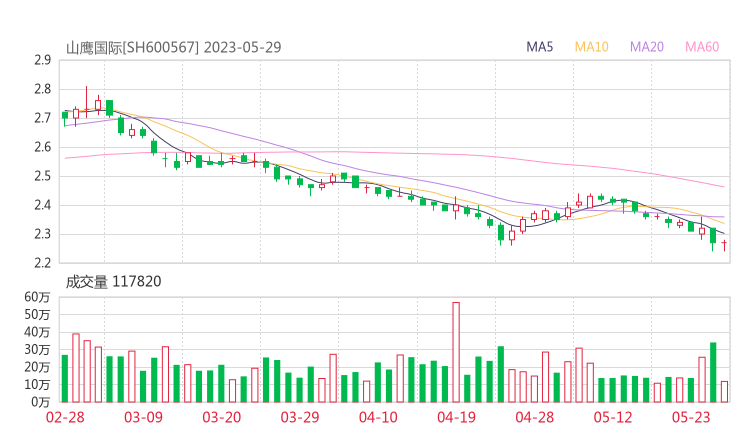
Task: Click the stock title 山鹰国际[SH600567]
Action: [x=133, y=47]
